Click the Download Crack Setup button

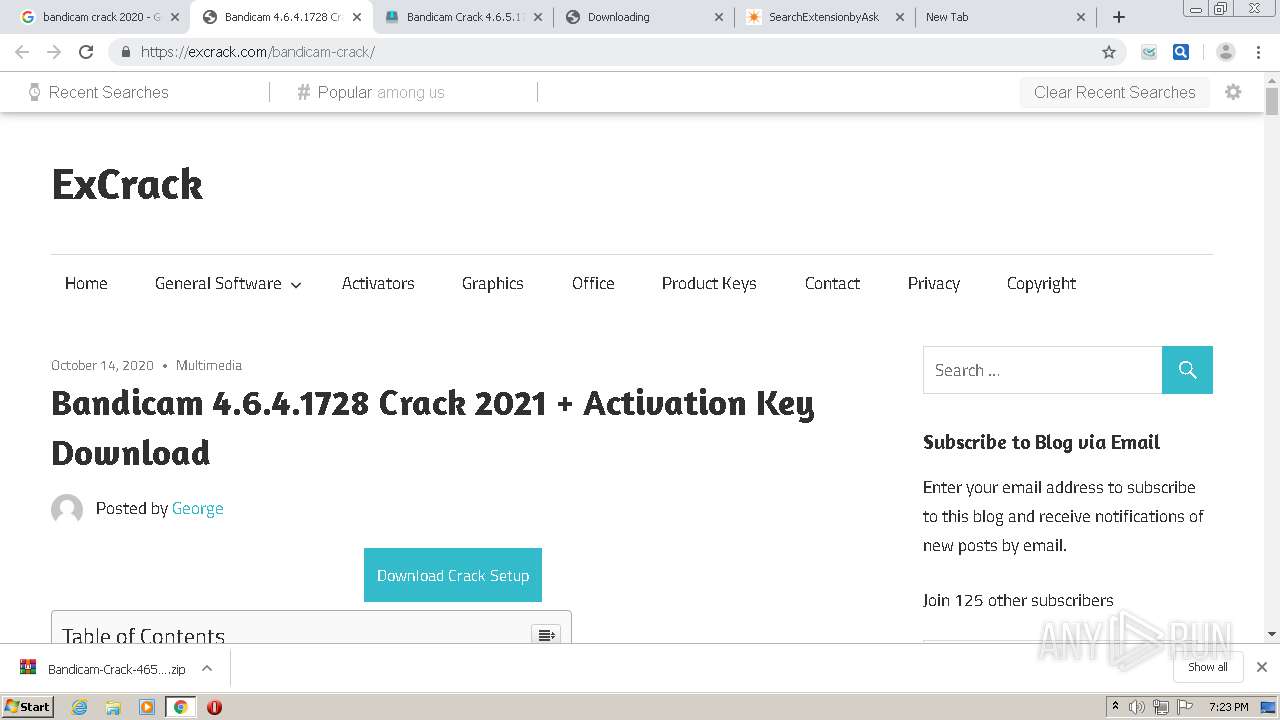coord(453,575)
